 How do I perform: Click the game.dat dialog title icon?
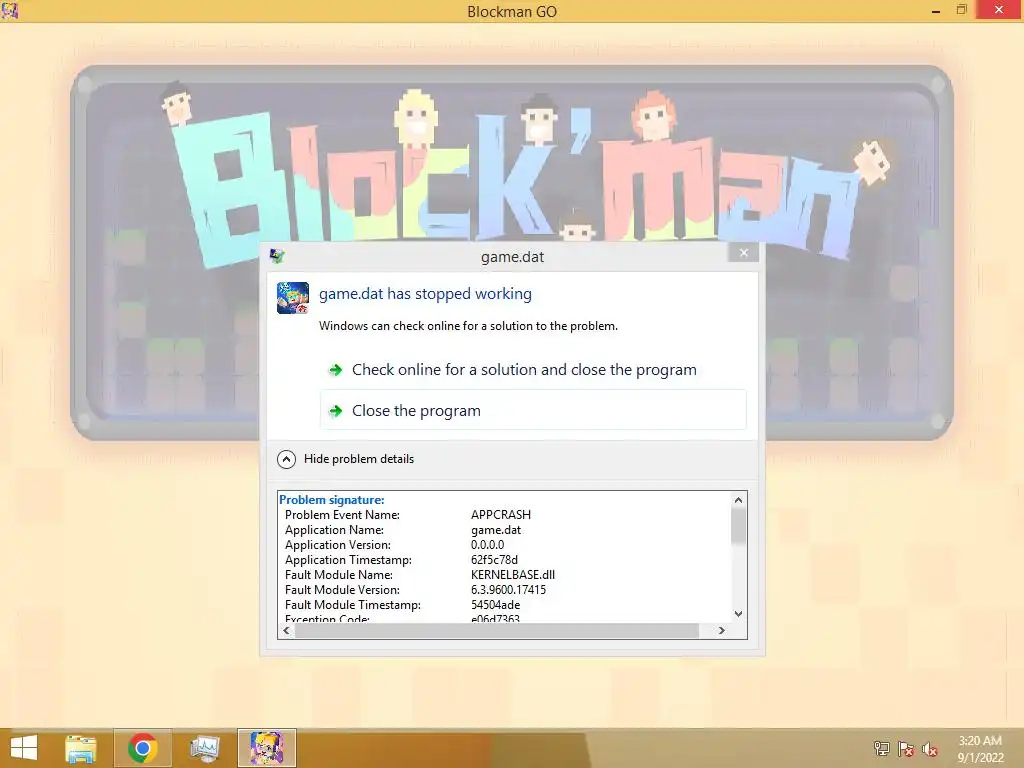[x=277, y=256]
